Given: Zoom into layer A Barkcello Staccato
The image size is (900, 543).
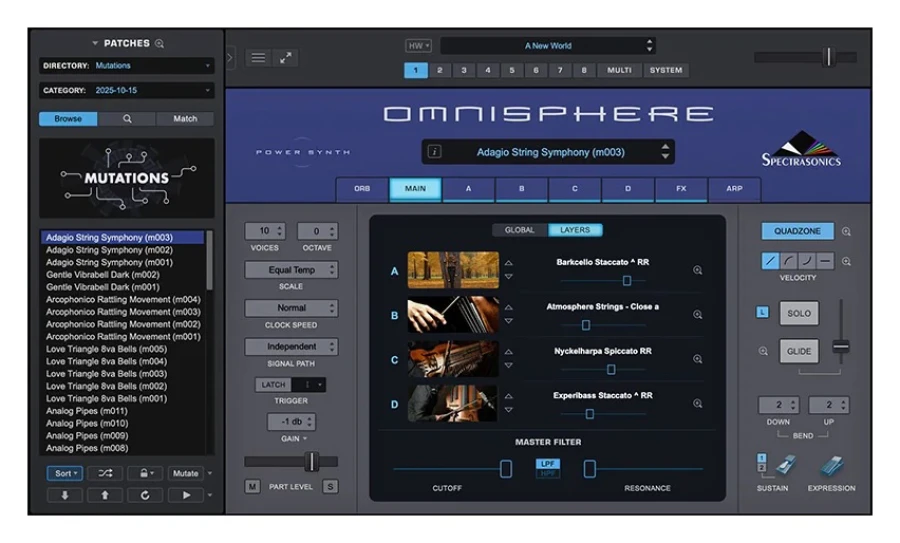Looking at the screenshot, I should click(x=697, y=270).
